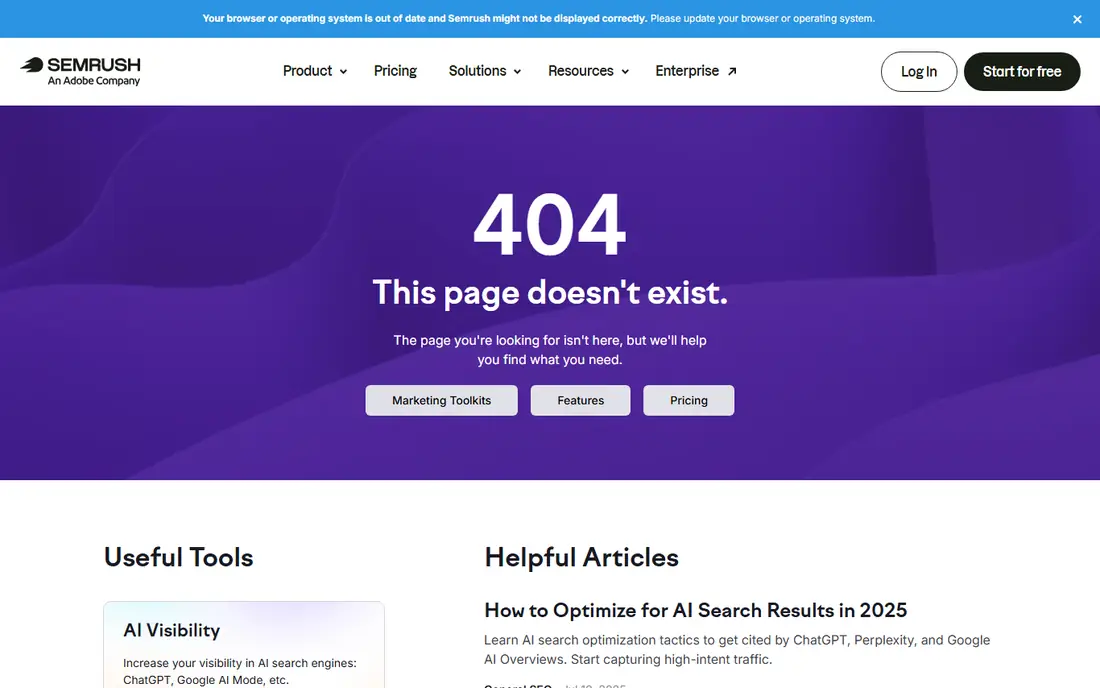Screen dimensions: 1100x688
Task: Click the Pricing button under 404 message
Action: pos(688,400)
